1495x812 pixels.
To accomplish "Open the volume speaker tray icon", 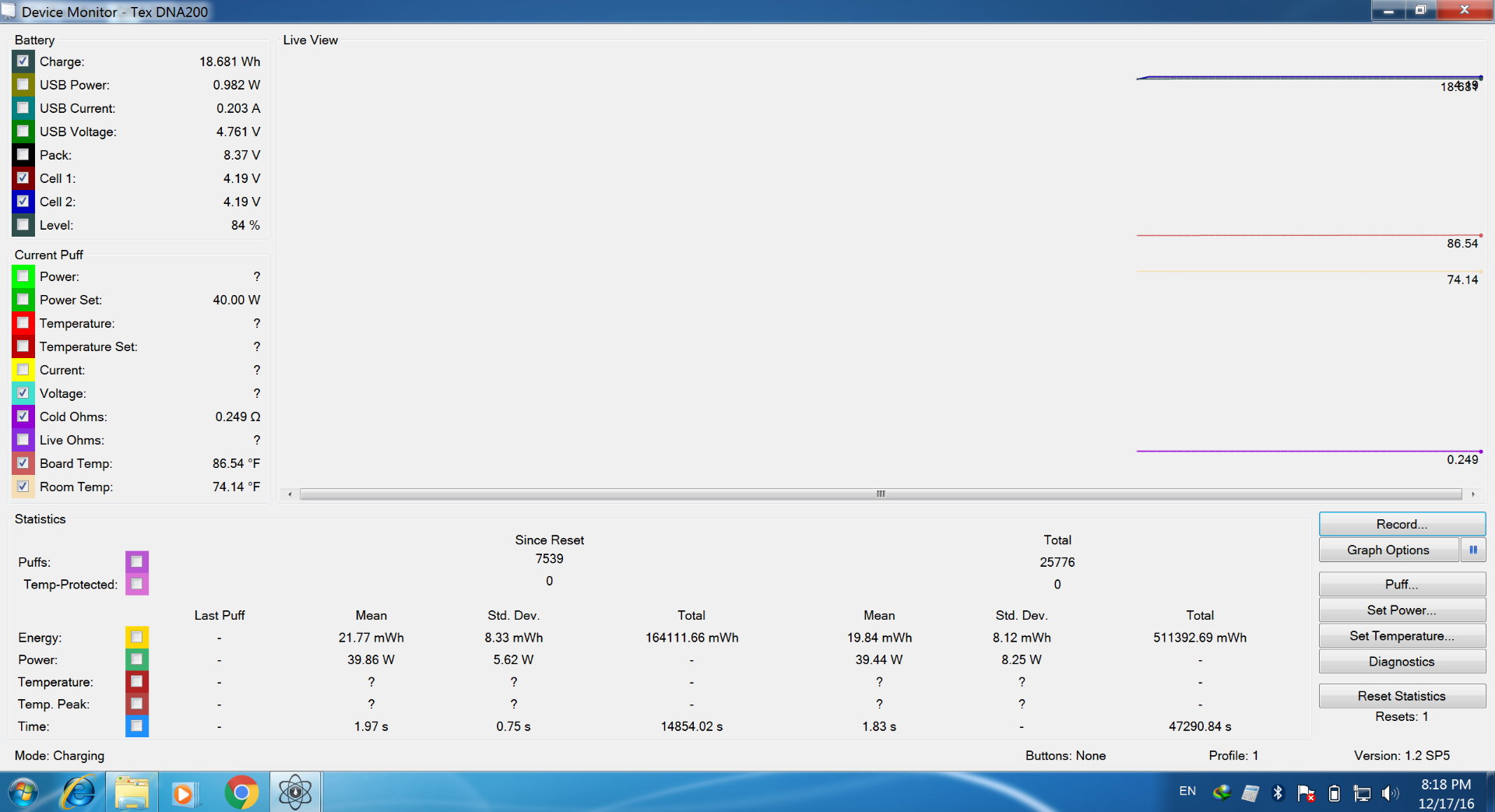I will [x=1388, y=793].
